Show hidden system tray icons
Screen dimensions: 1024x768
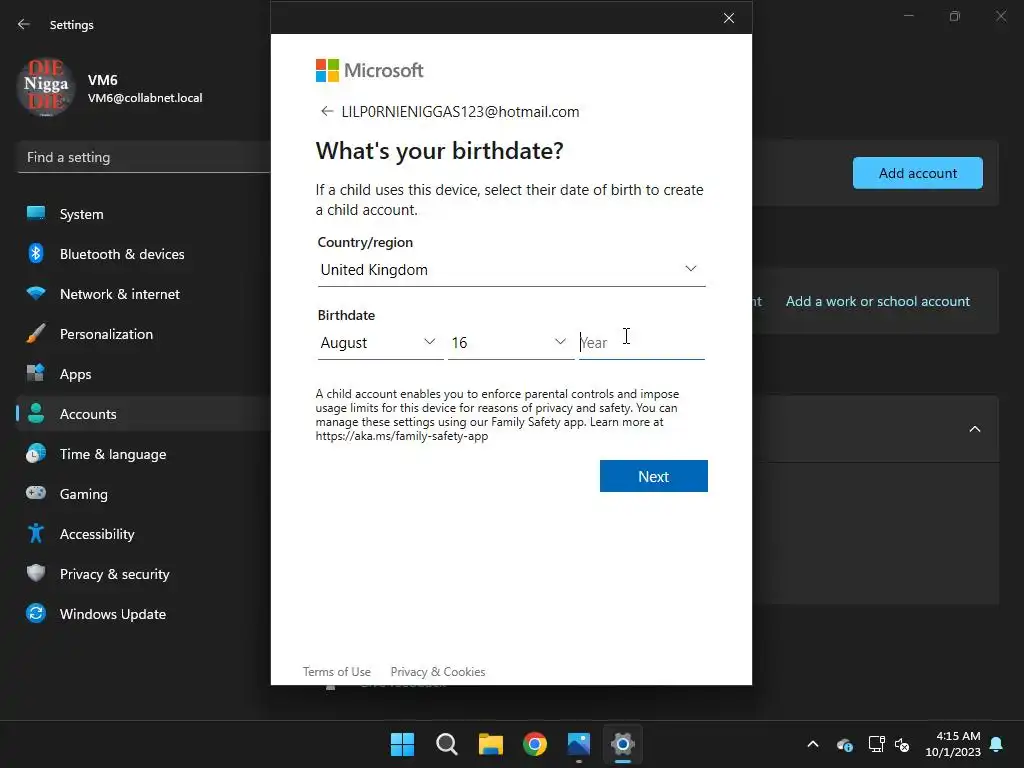(x=813, y=744)
